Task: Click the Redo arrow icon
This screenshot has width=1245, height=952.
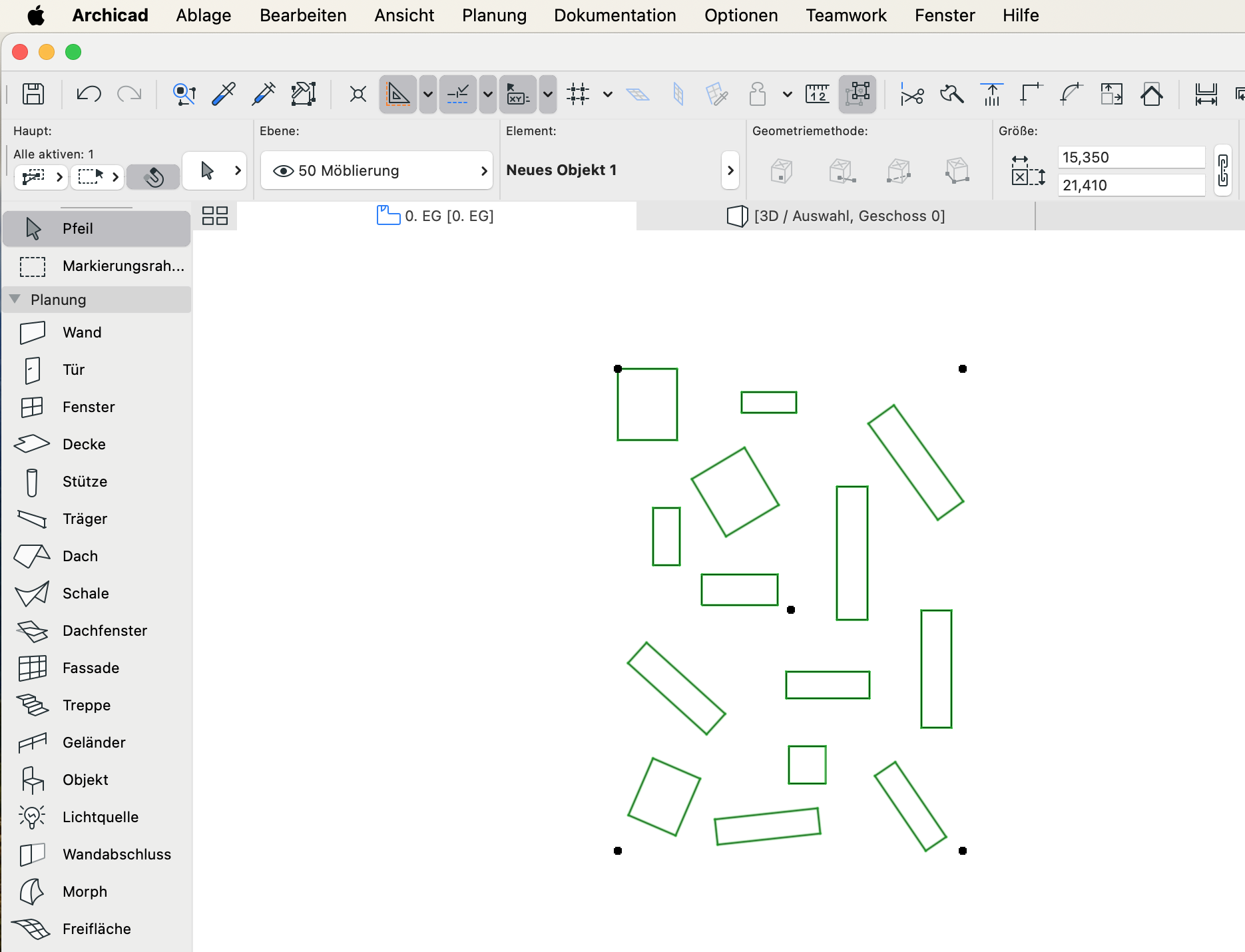Action: pyautogui.click(x=129, y=94)
